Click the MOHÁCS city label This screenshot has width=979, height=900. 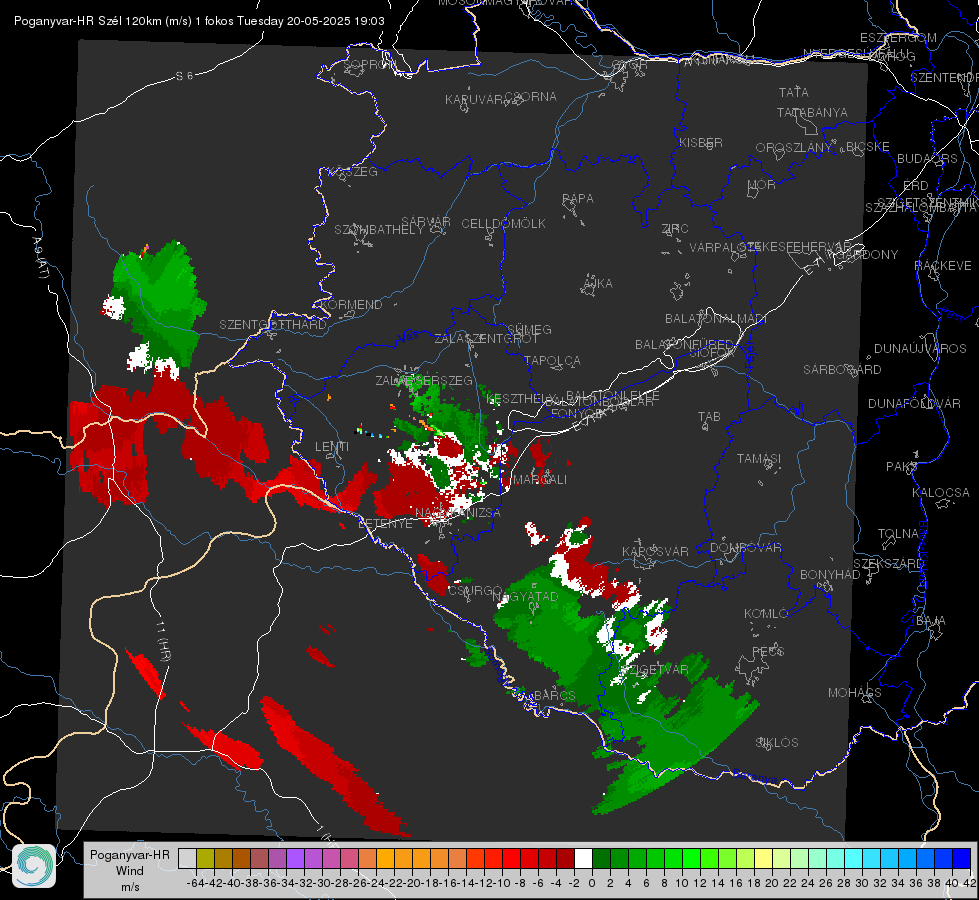pyautogui.click(x=854, y=693)
